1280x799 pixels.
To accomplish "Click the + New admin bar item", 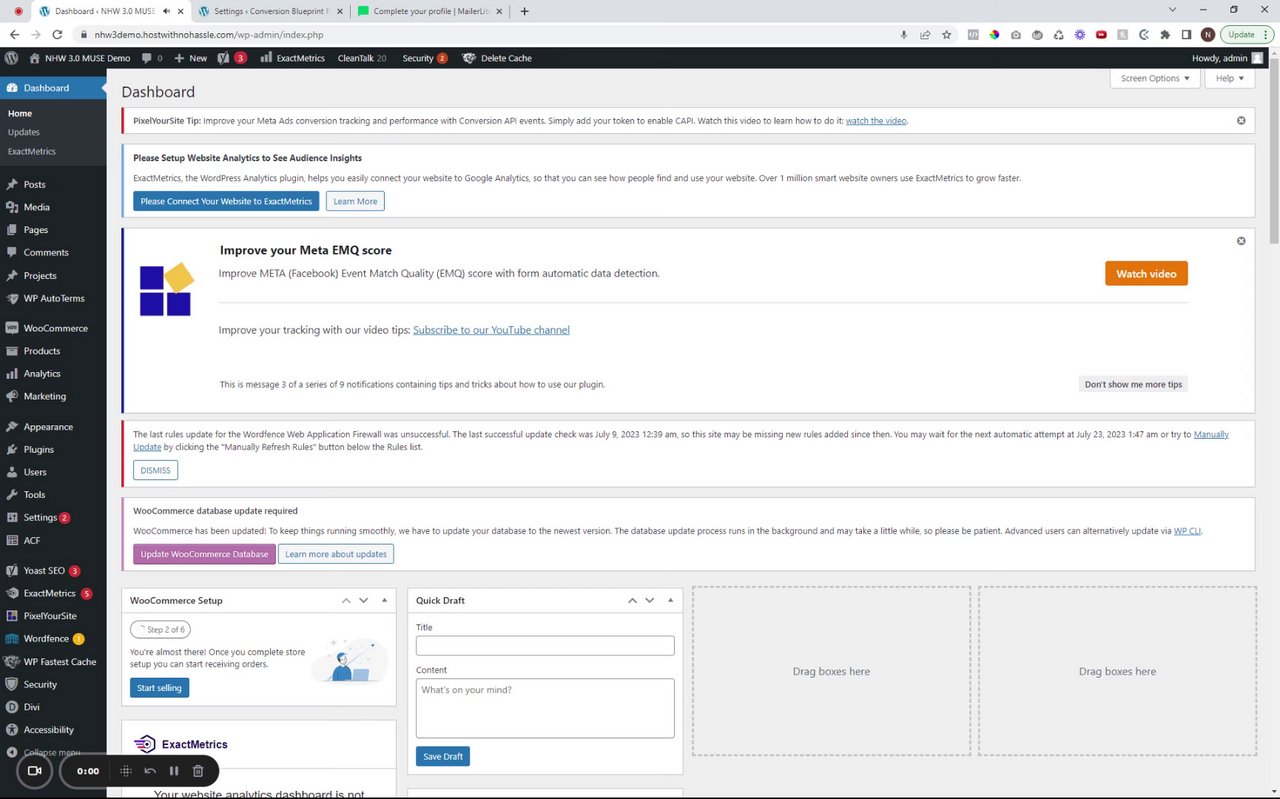I will point(191,58).
